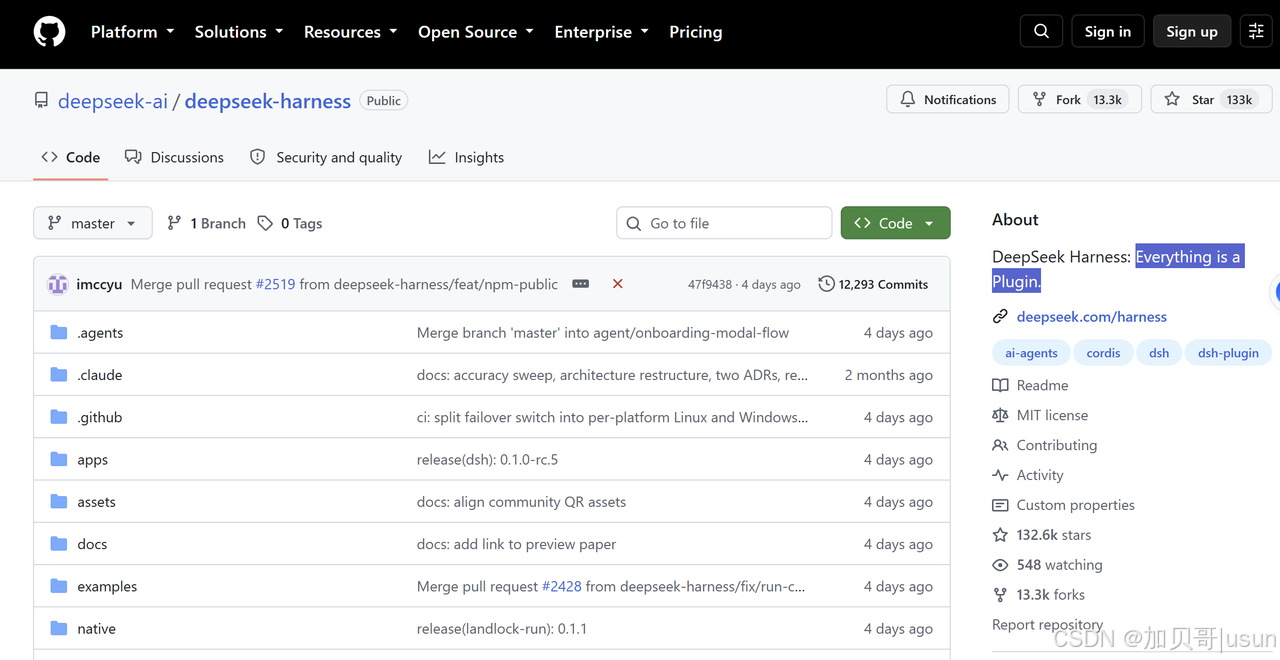The width and height of the screenshot is (1280, 660).
Task: Open the Resources dropdown menu
Action: point(350,32)
